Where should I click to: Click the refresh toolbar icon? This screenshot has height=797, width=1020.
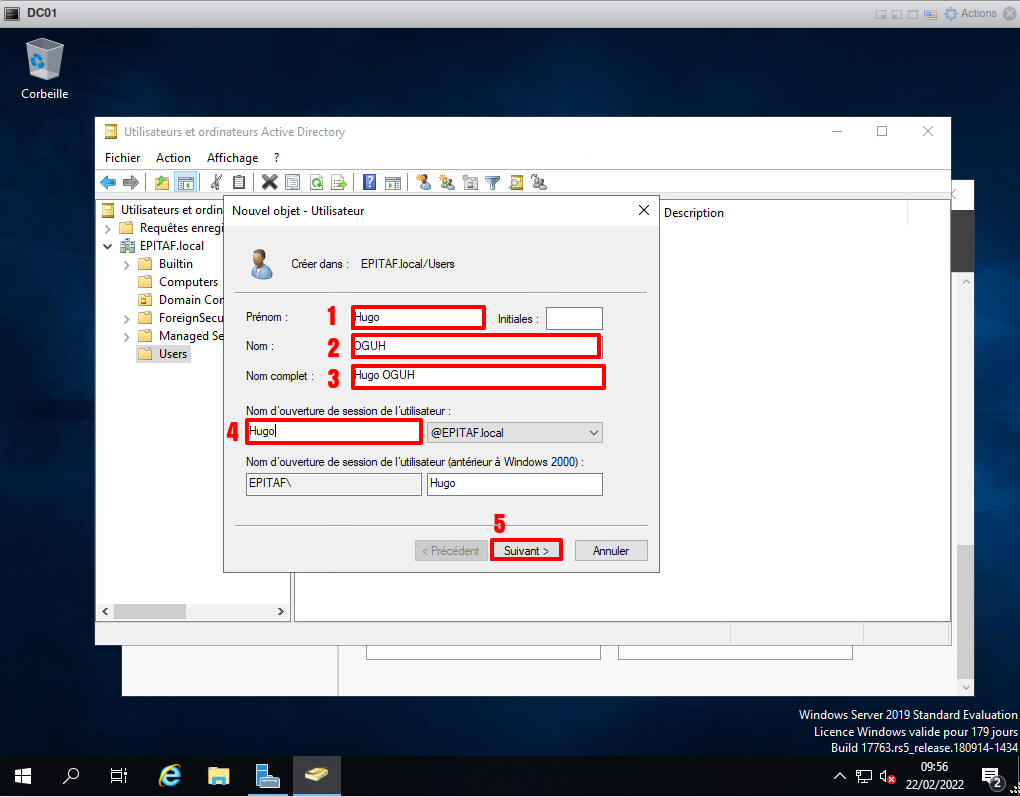tap(316, 182)
